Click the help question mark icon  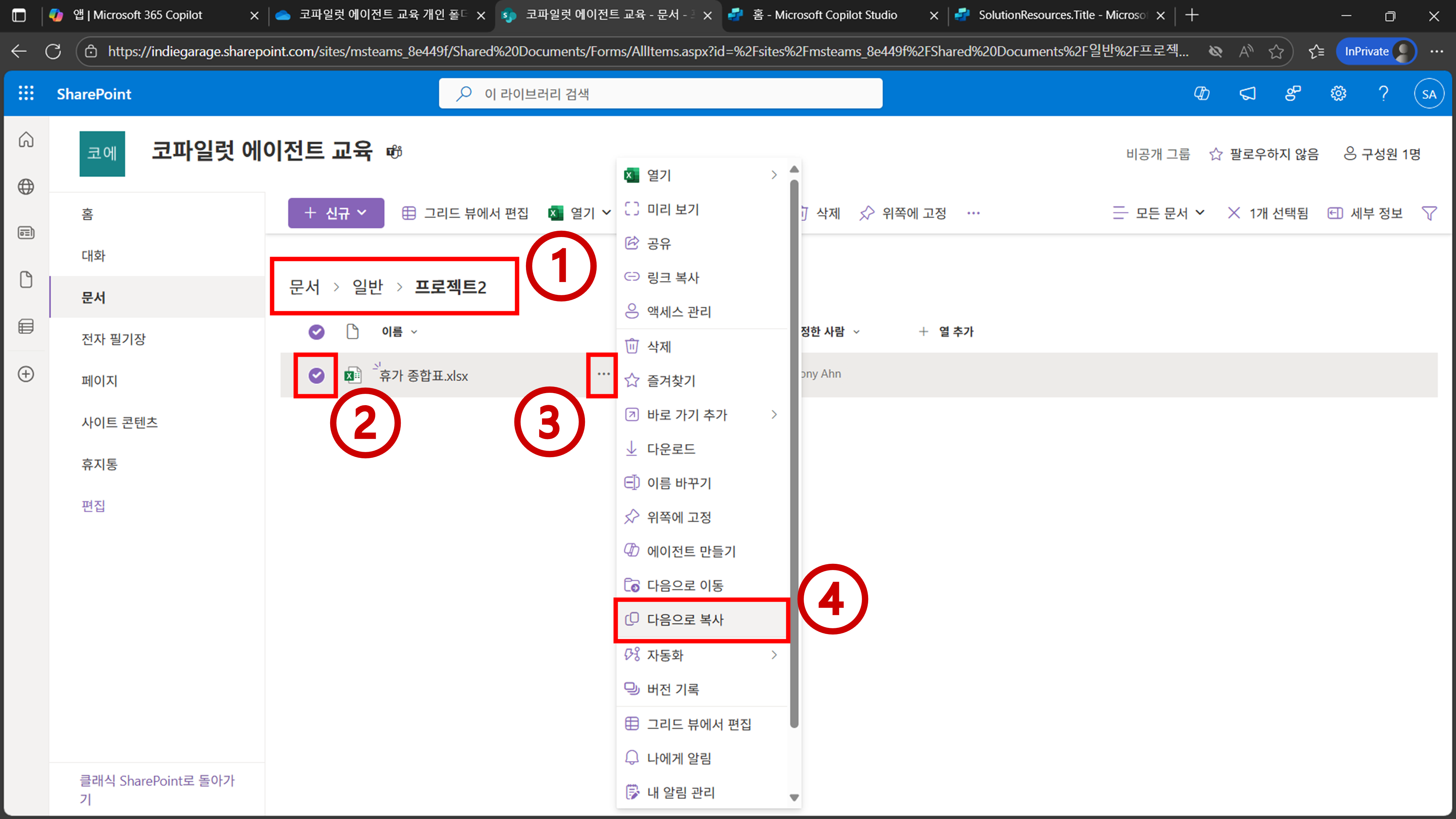(1383, 93)
